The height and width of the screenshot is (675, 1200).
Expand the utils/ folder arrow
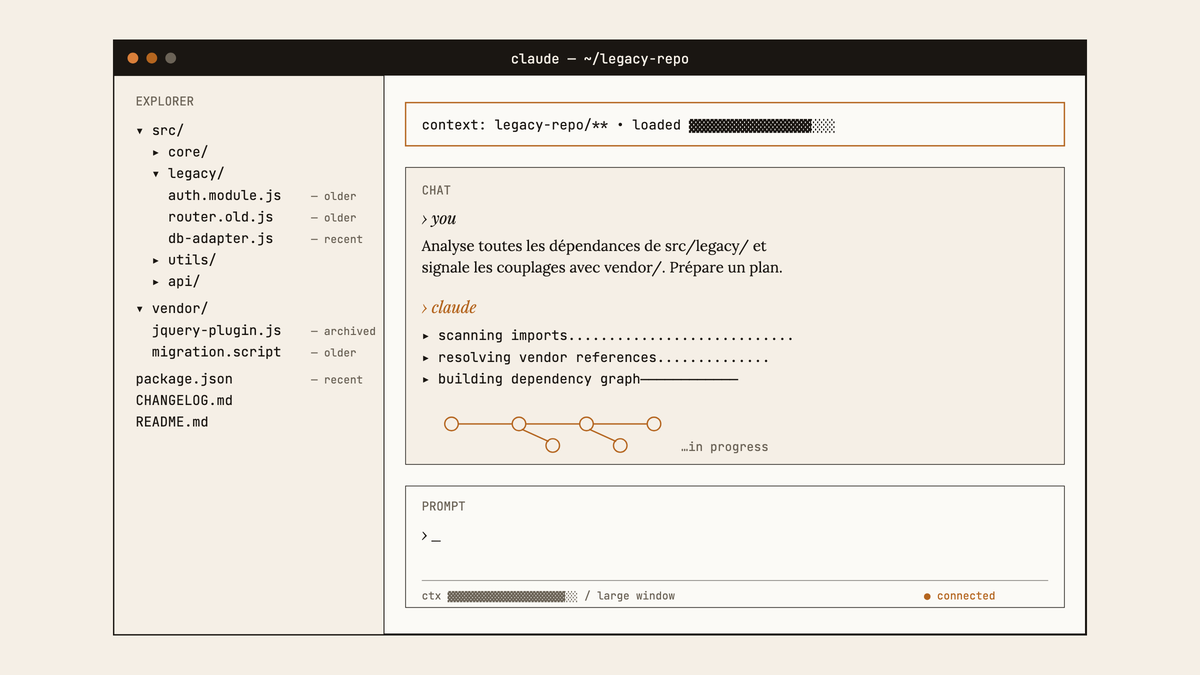pos(156,260)
